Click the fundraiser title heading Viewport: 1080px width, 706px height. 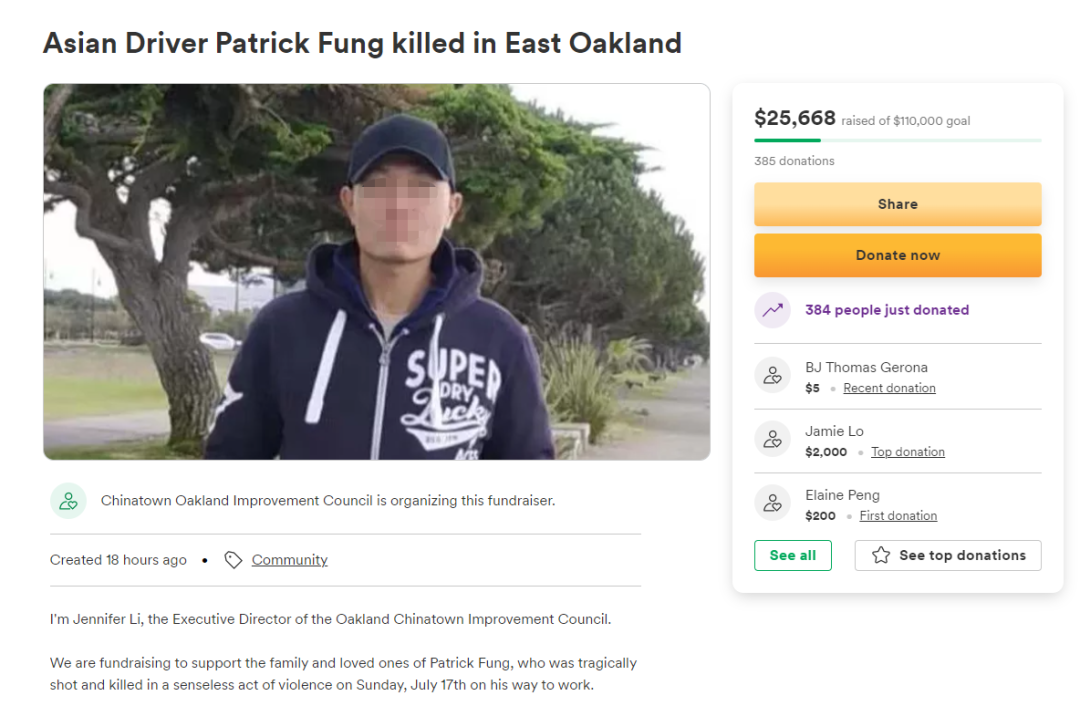pyautogui.click(x=362, y=43)
